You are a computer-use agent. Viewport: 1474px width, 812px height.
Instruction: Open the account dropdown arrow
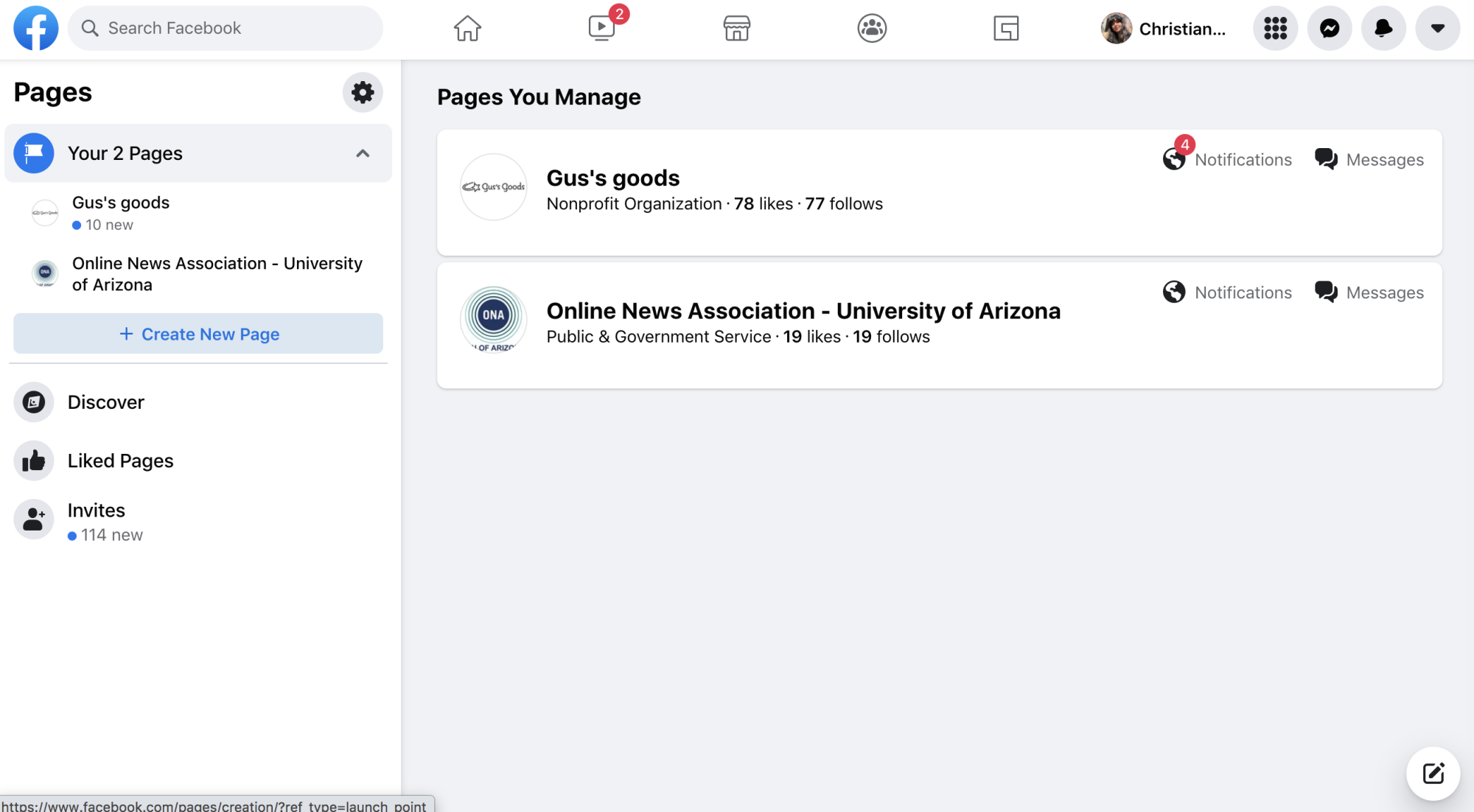coord(1437,28)
